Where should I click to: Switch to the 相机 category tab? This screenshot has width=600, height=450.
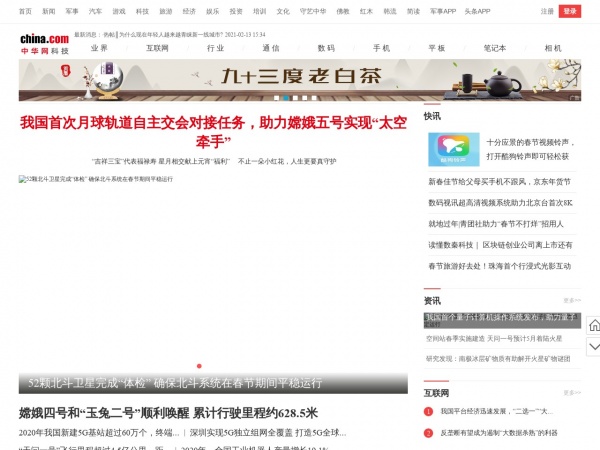pos(553,48)
